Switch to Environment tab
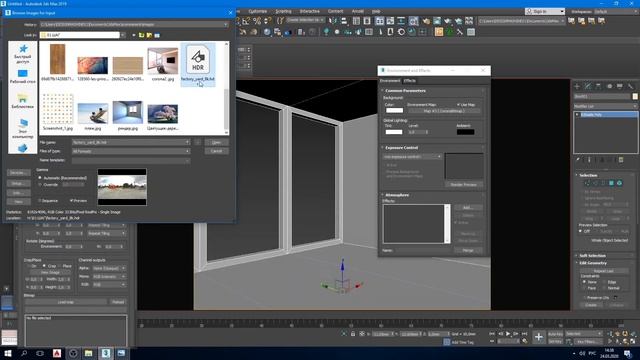The width and height of the screenshot is (640, 360). coord(390,81)
